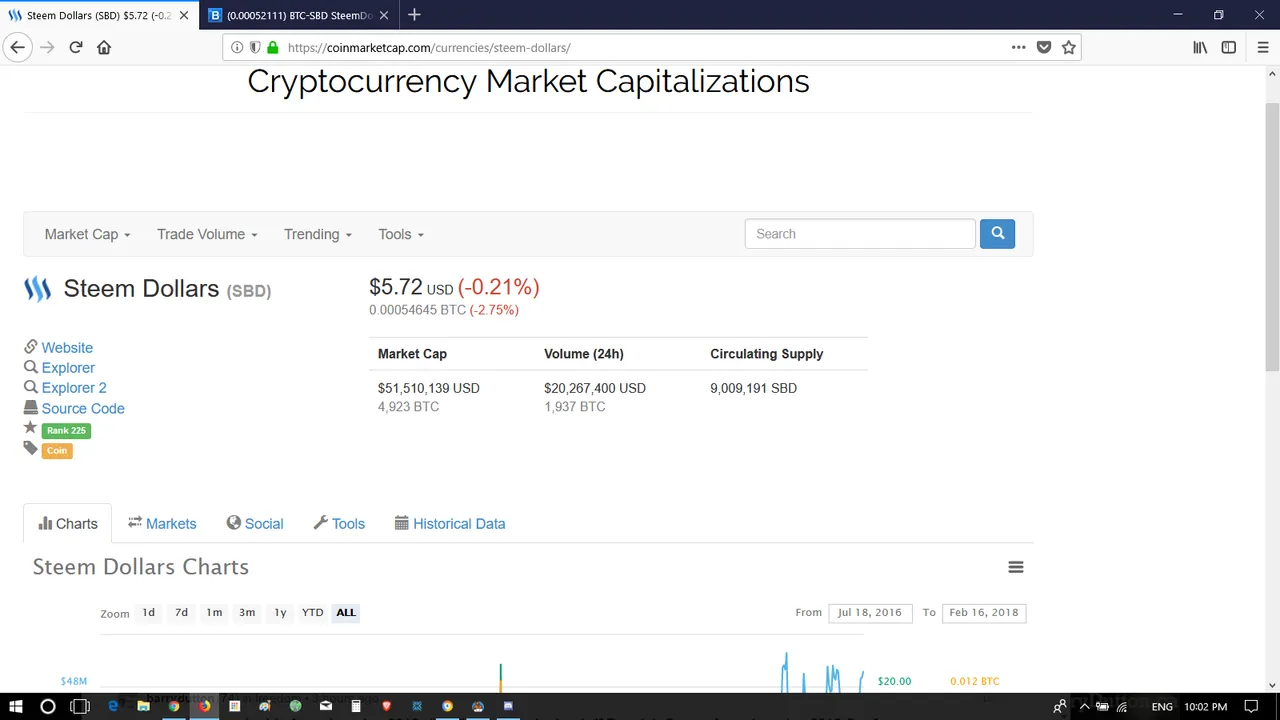Click the green padlock security icon
Screen dimensions: 1280x720
[x=272, y=47]
